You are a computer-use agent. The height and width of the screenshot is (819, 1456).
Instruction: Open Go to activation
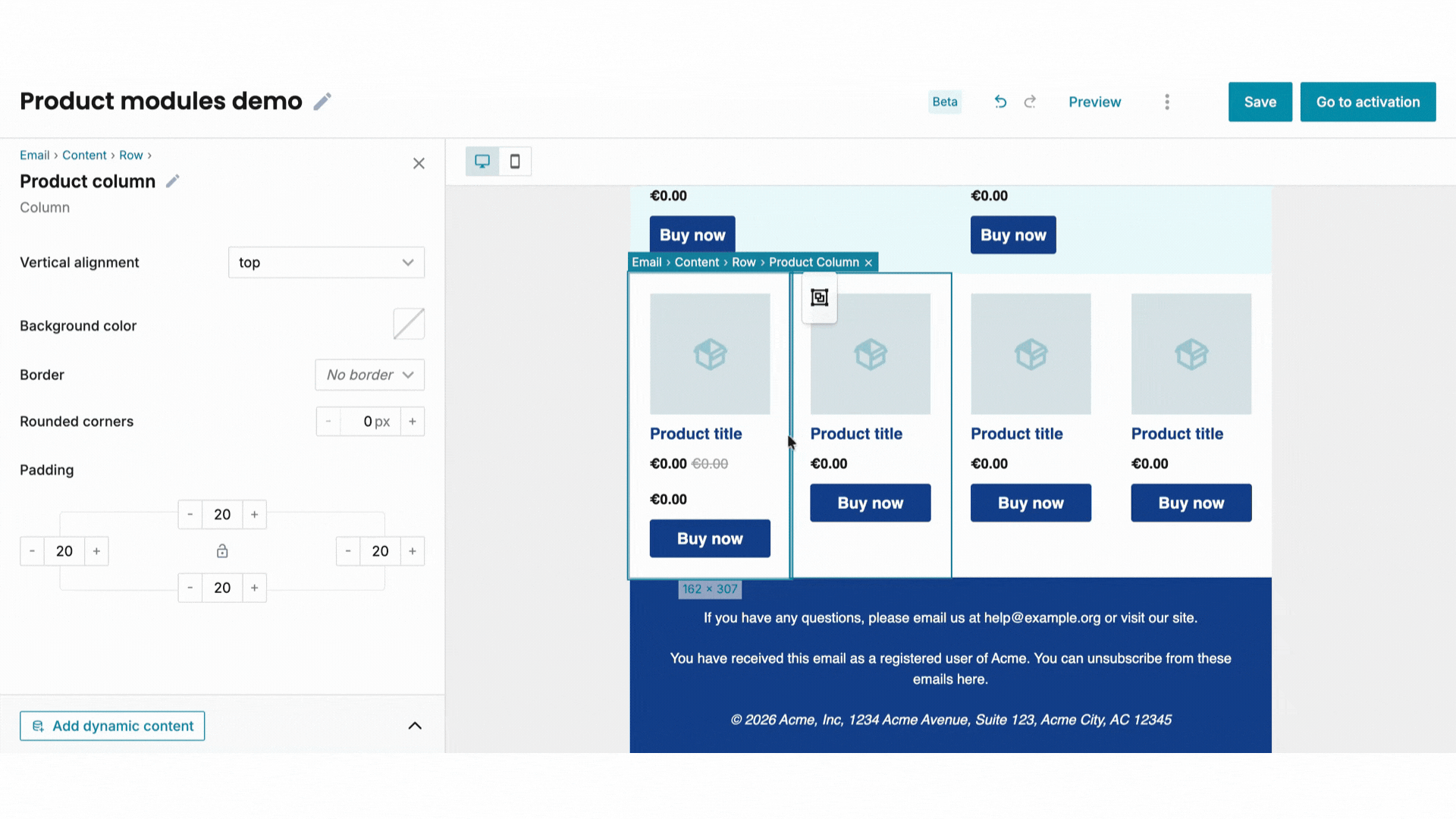[1367, 102]
